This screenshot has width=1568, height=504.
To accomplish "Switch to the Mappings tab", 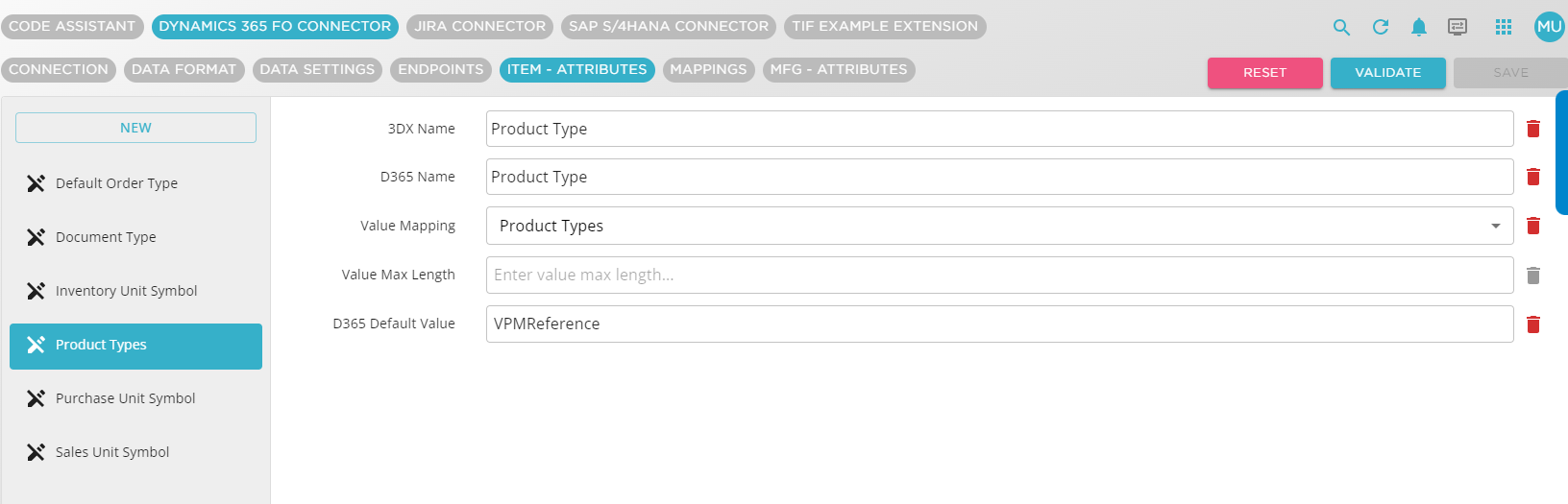I will click(x=708, y=69).
